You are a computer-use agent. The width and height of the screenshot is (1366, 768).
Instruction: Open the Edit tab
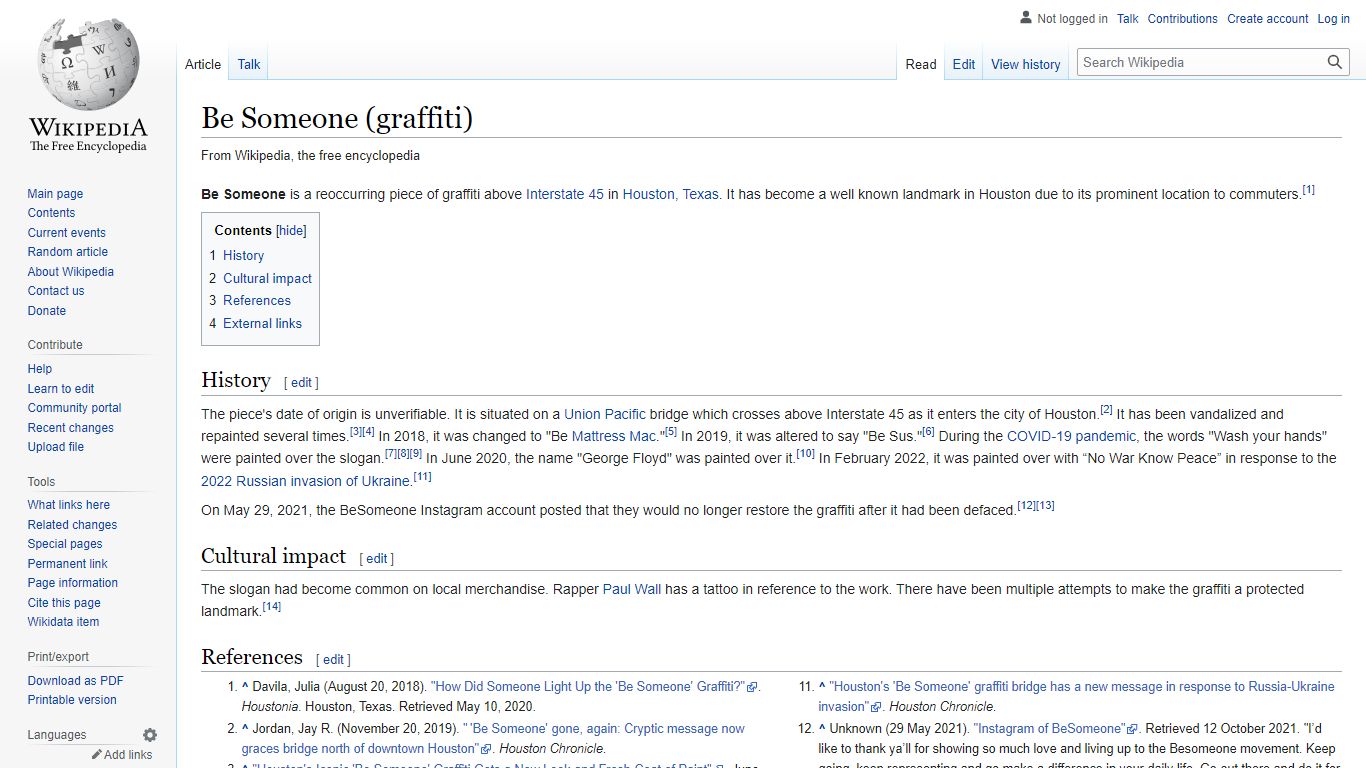(964, 64)
